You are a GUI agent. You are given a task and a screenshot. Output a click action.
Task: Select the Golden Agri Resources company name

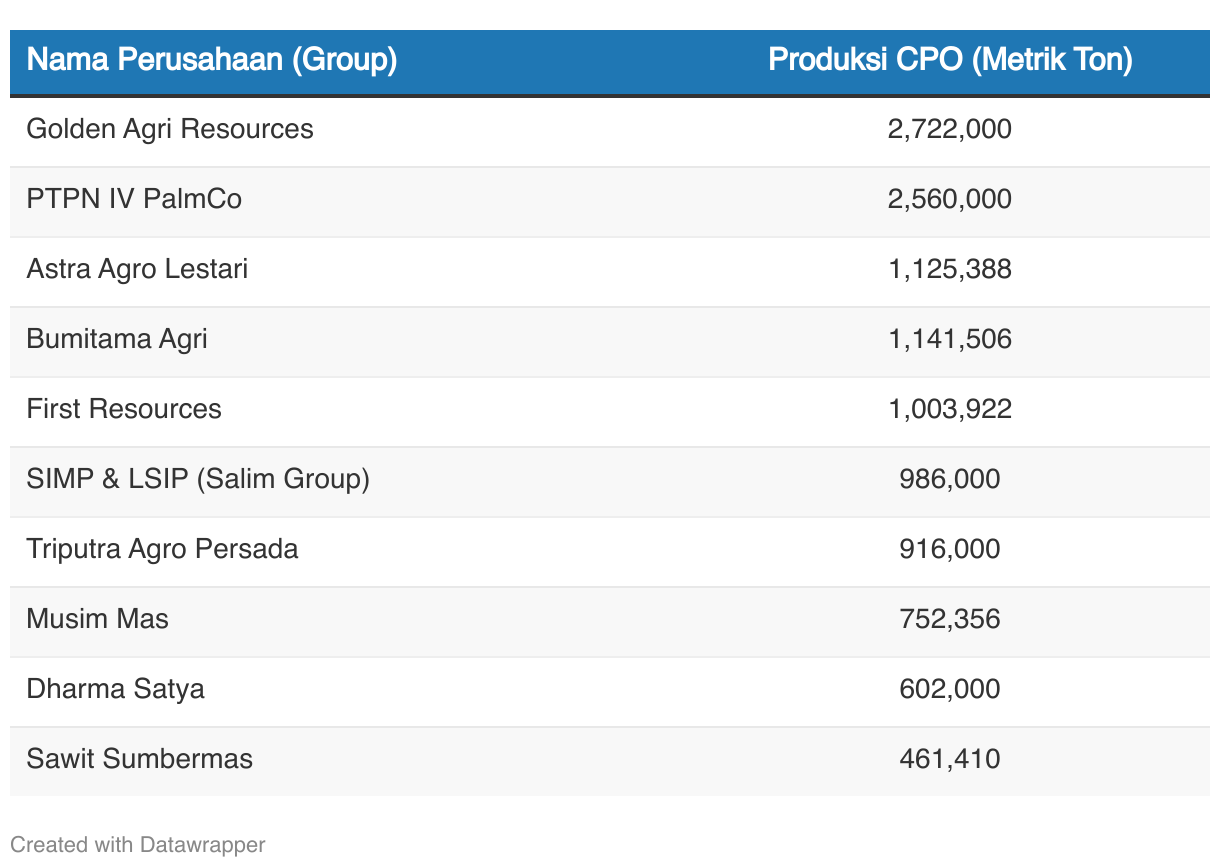(170, 129)
